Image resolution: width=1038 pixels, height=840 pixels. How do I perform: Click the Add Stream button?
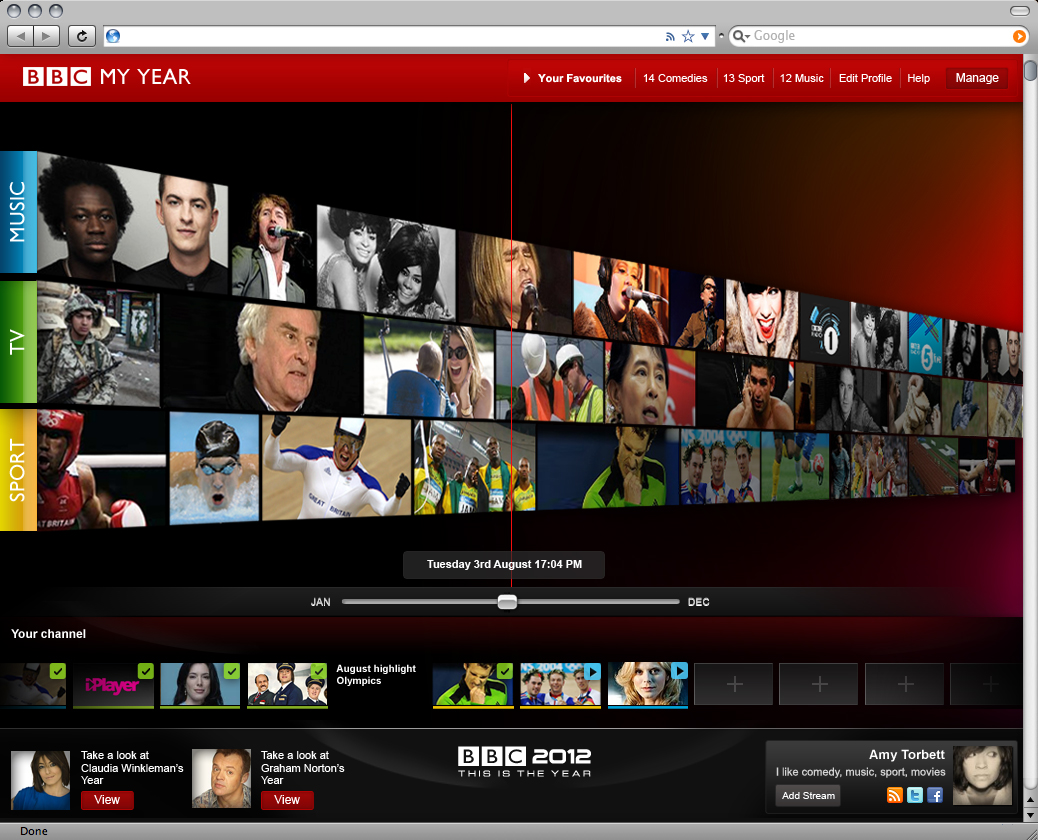coord(808,796)
